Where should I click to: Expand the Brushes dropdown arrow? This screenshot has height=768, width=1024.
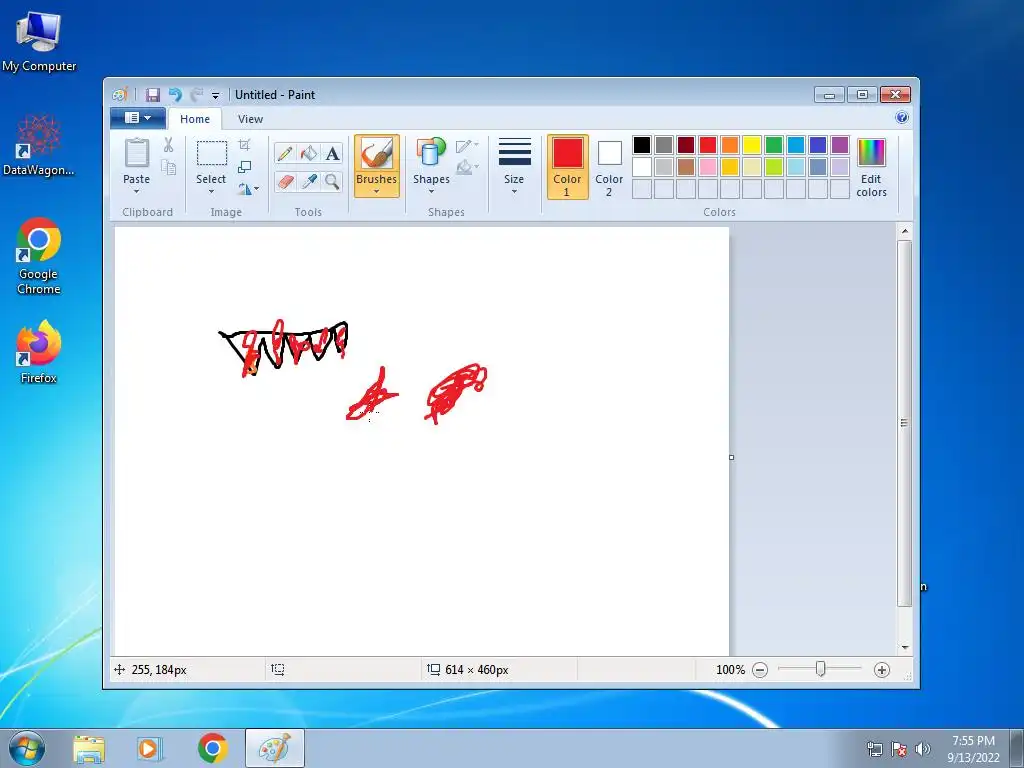point(376,191)
